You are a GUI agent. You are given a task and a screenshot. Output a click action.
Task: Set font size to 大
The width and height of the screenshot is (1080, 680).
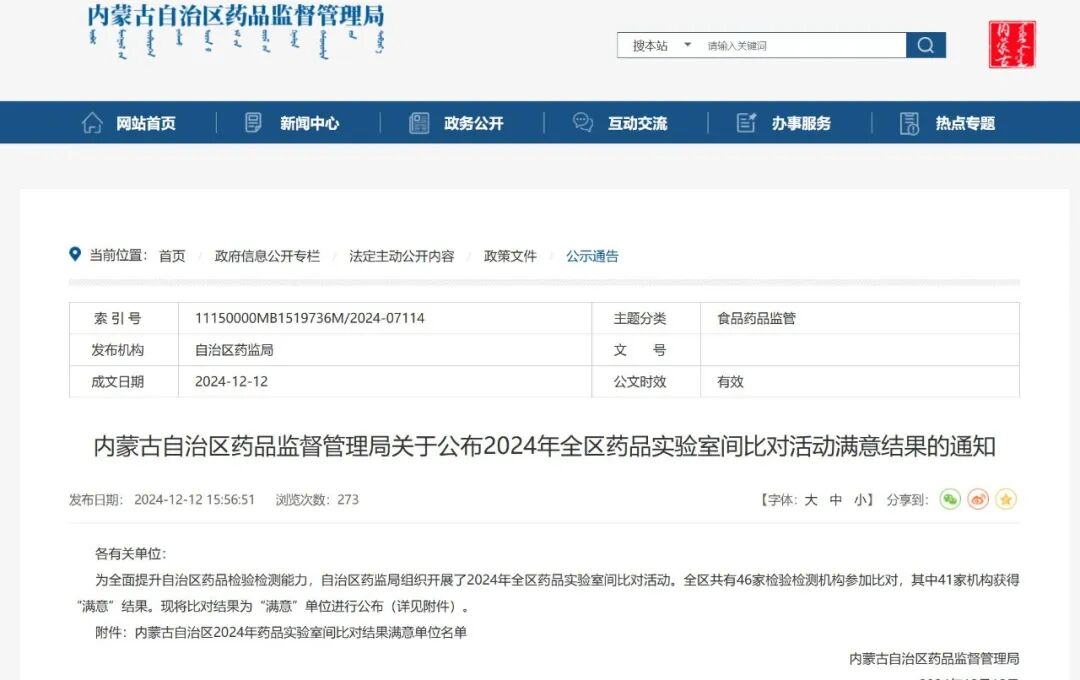coord(811,500)
